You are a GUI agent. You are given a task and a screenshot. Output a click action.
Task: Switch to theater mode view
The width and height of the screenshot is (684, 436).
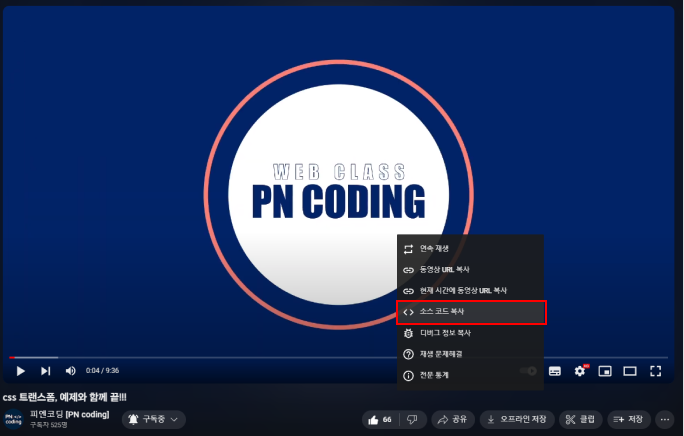[629, 371]
